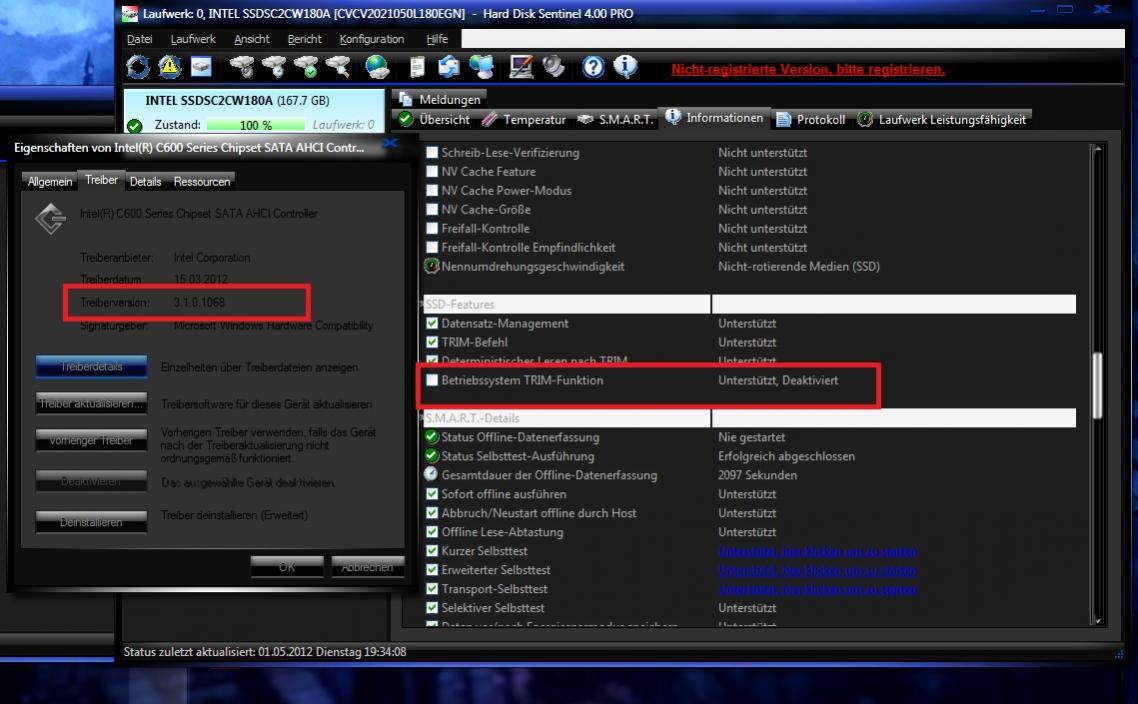1138x704 pixels.
Task: Click the disk icon with green checkmark
Action: coord(306,67)
